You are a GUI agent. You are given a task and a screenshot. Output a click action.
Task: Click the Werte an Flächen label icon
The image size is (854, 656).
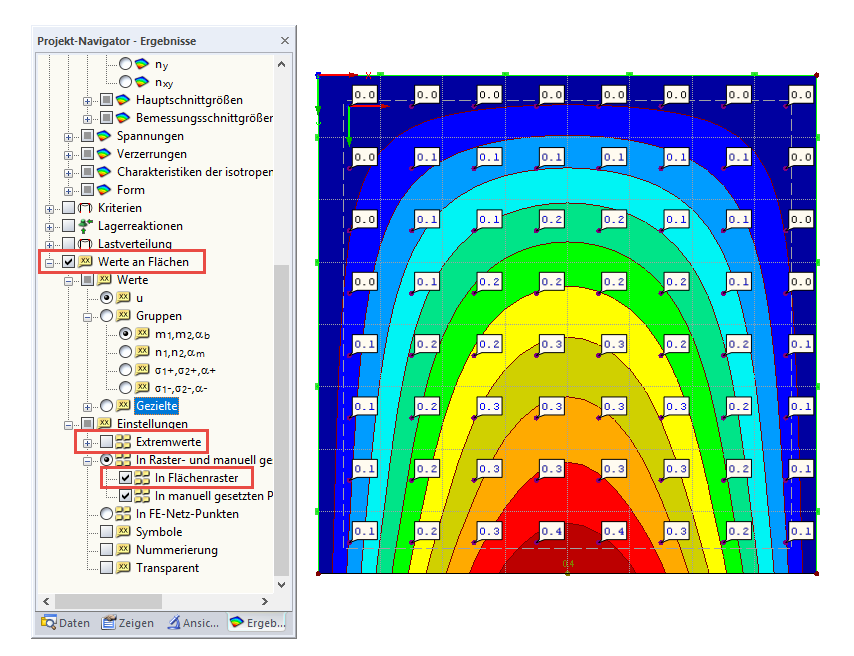[x=84, y=262]
